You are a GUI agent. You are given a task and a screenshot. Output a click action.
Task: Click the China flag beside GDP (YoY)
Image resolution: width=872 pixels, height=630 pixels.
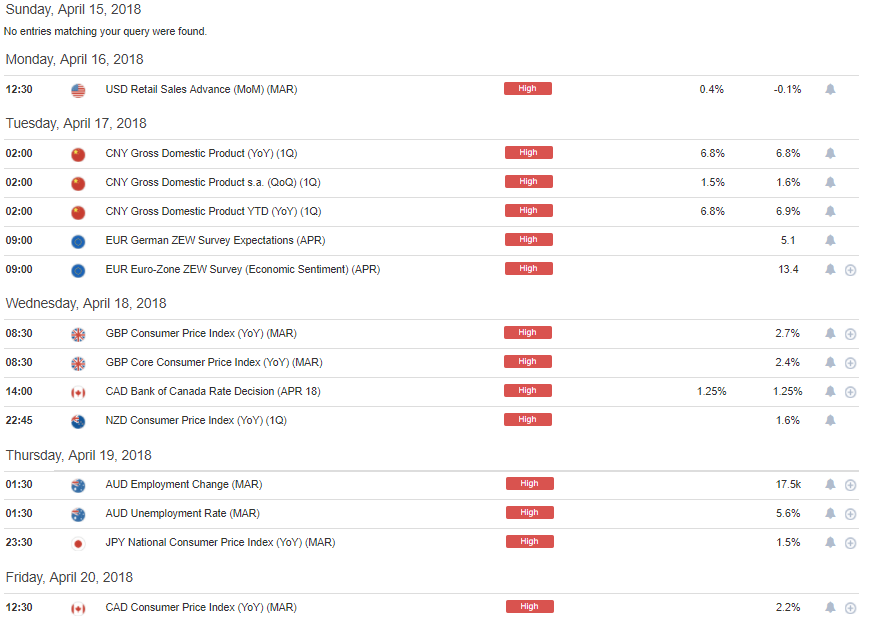[78, 154]
